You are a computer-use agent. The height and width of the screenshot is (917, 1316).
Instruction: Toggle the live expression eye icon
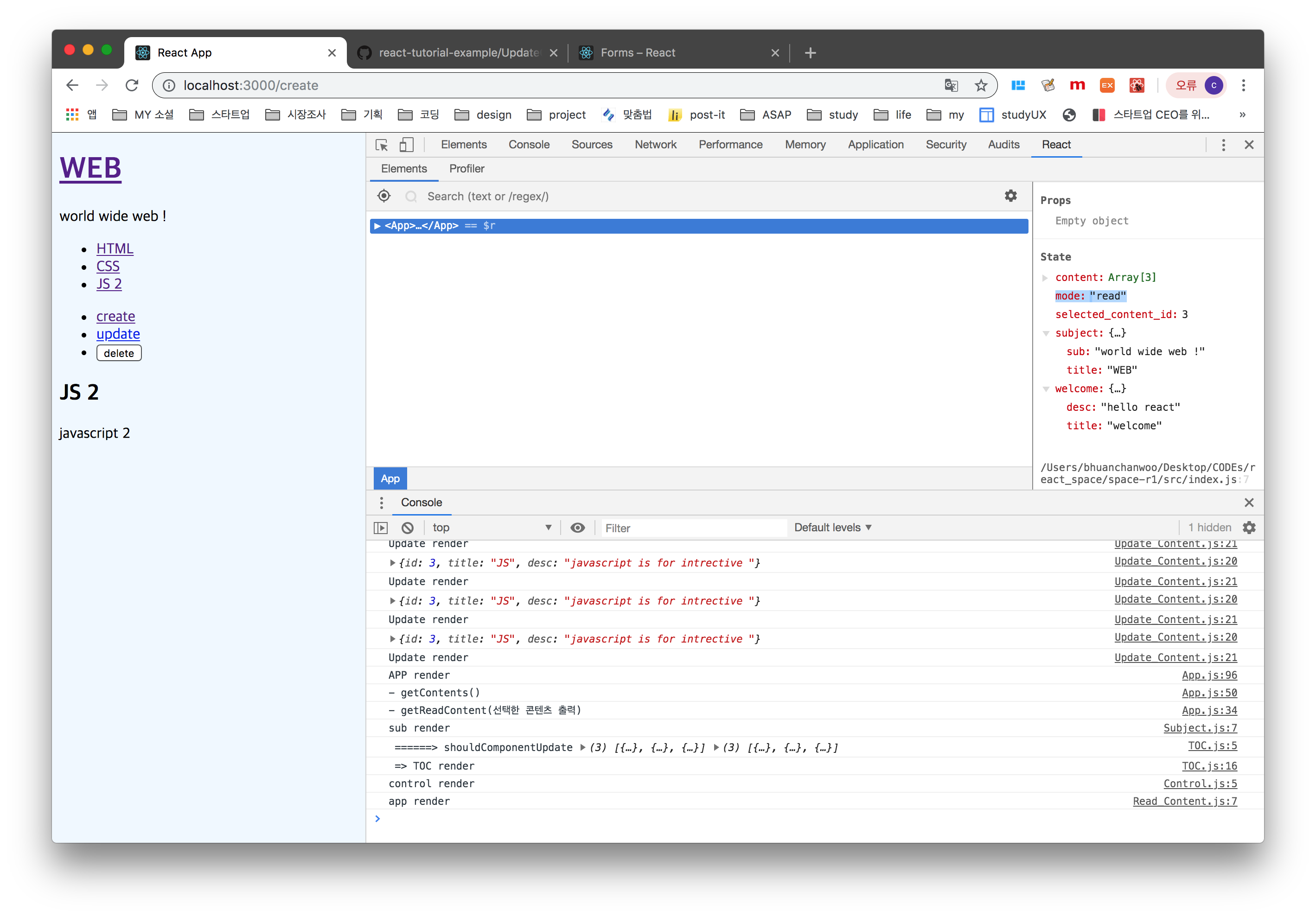(578, 527)
